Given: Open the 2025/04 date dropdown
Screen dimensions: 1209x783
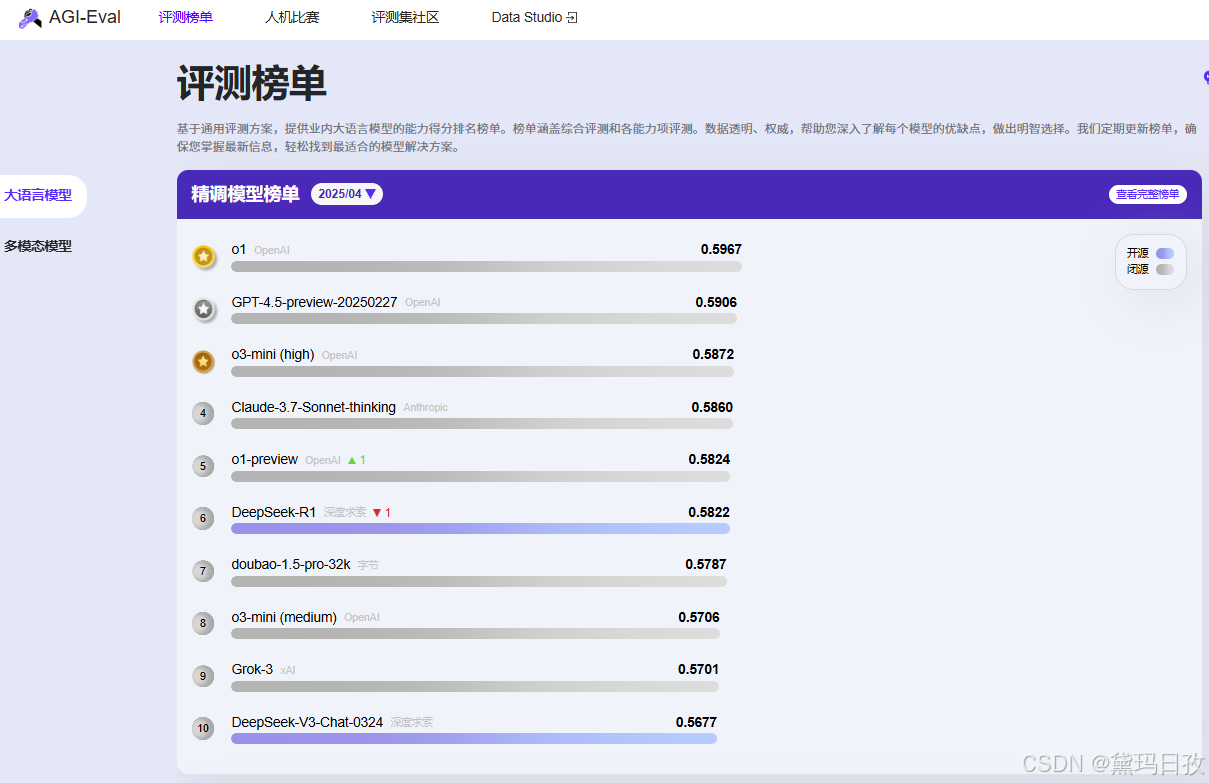Looking at the screenshot, I should (347, 194).
